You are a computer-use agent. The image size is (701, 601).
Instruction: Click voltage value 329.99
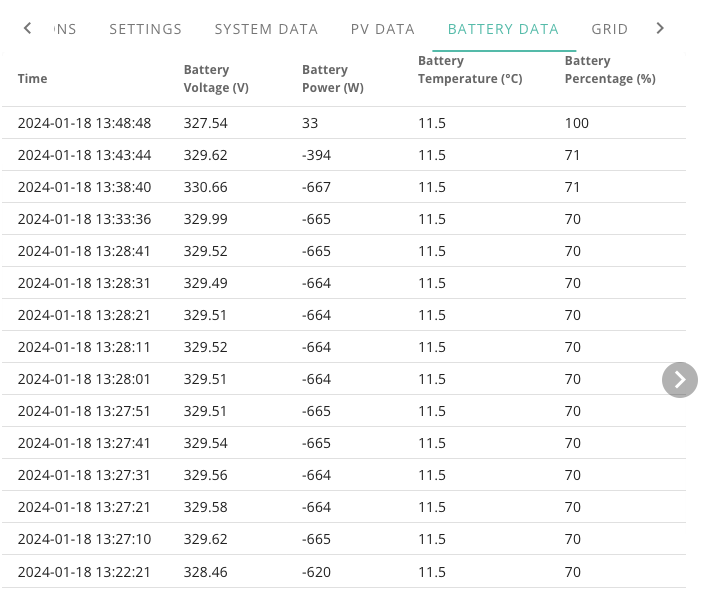coord(205,219)
